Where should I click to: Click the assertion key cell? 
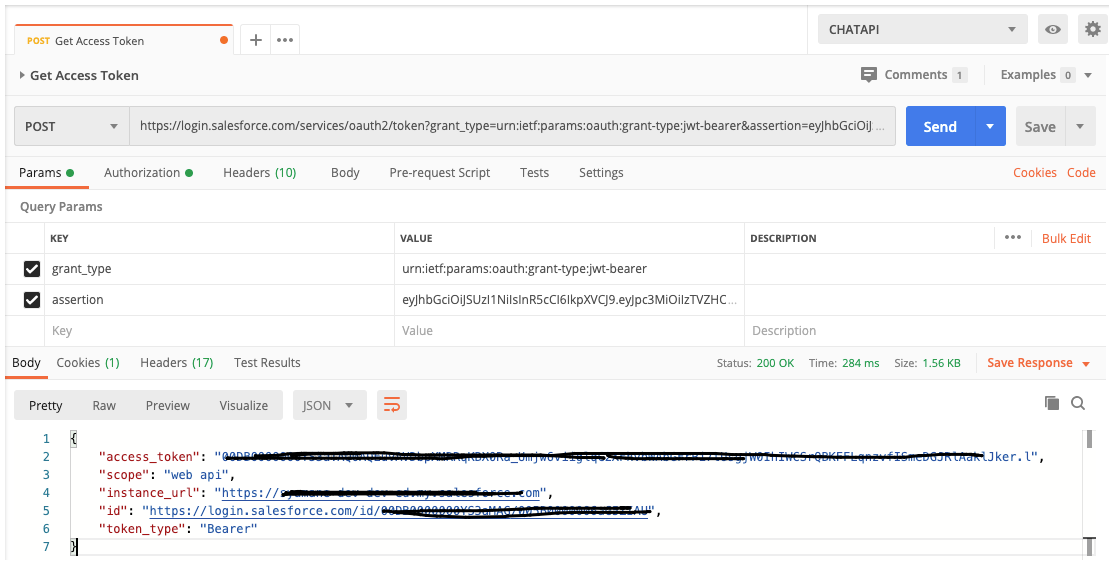(x=220, y=300)
